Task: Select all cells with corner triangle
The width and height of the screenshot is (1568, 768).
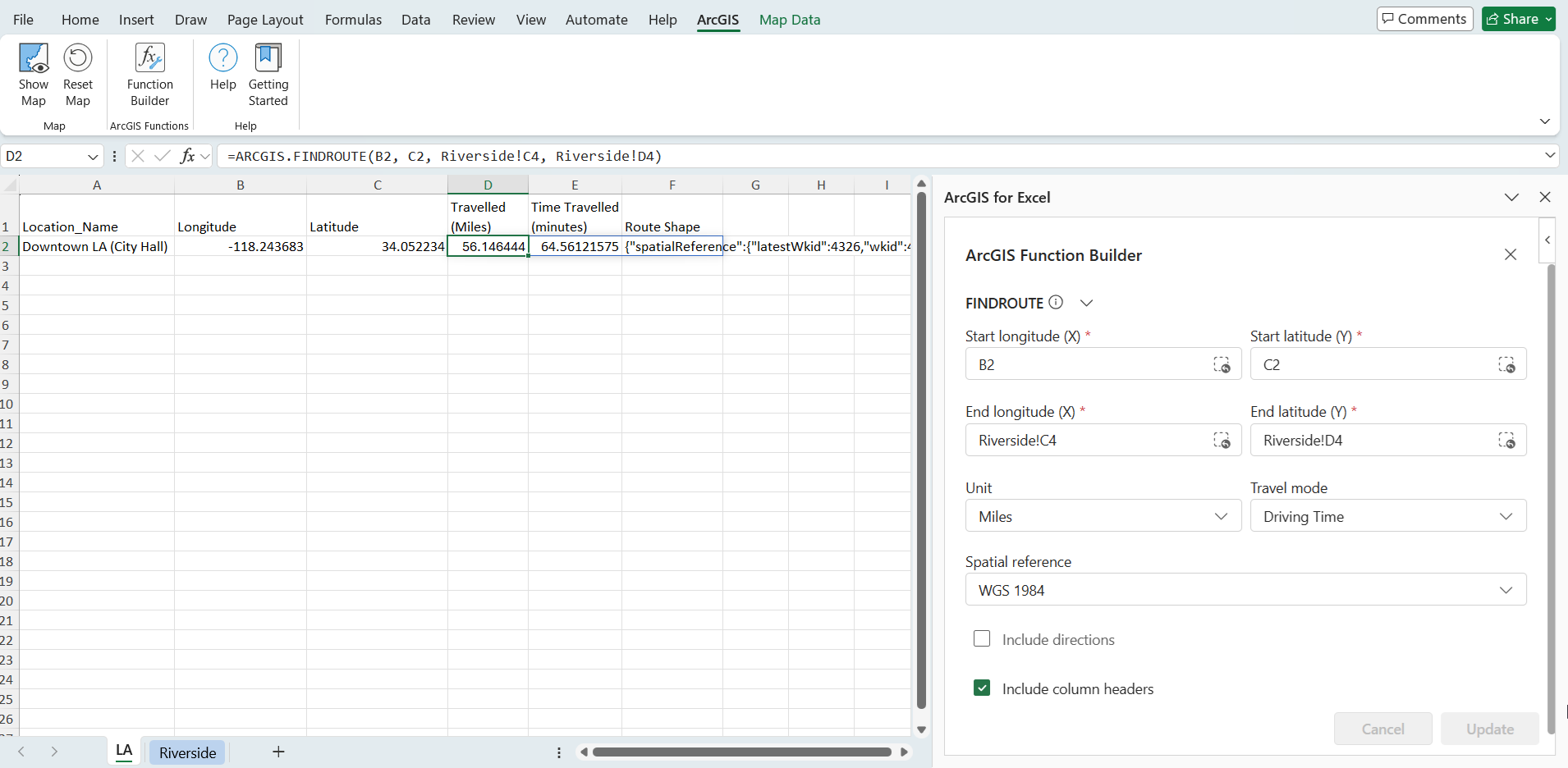Action: pos(10,185)
